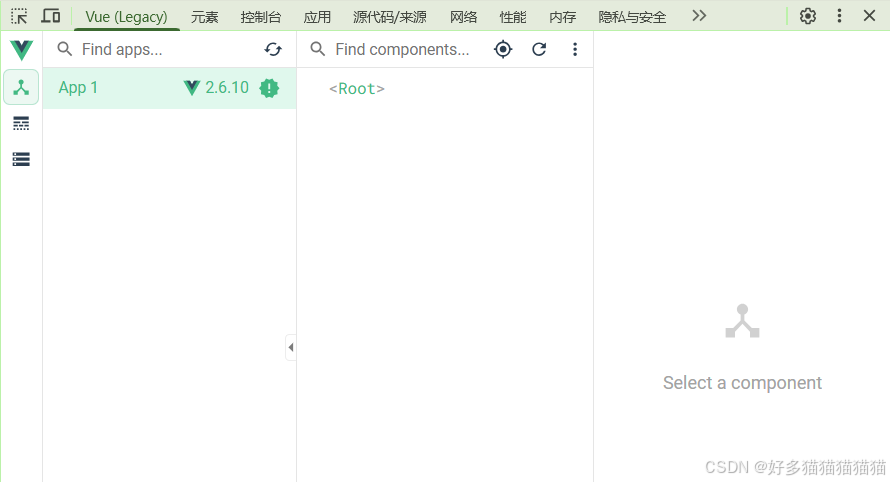The image size is (890, 482).
Task: Close the DevTools panel
Action: coord(869,16)
